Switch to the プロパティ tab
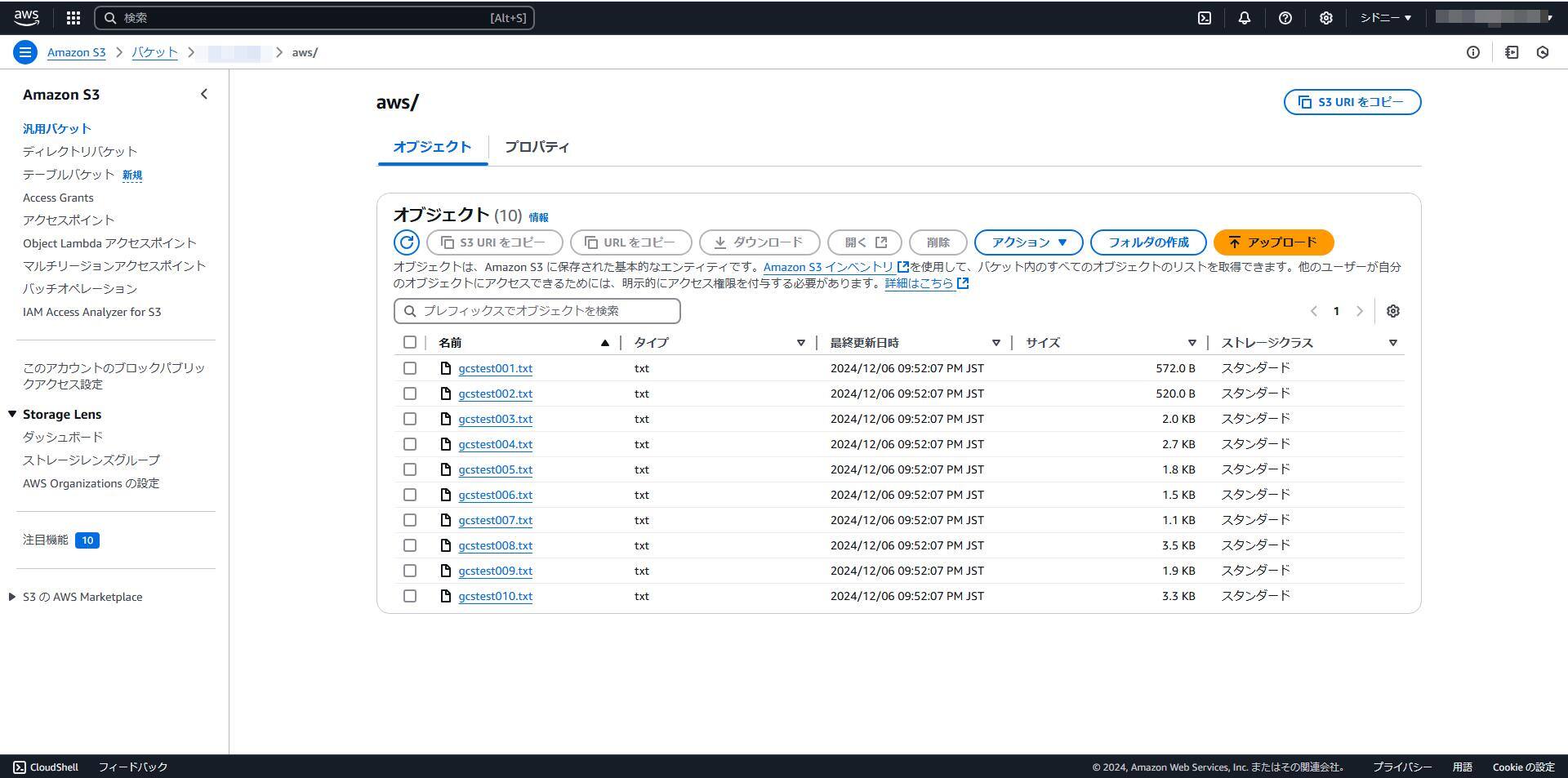Image resolution: width=1568 pixels, height=778 pixels. (537, 147)
